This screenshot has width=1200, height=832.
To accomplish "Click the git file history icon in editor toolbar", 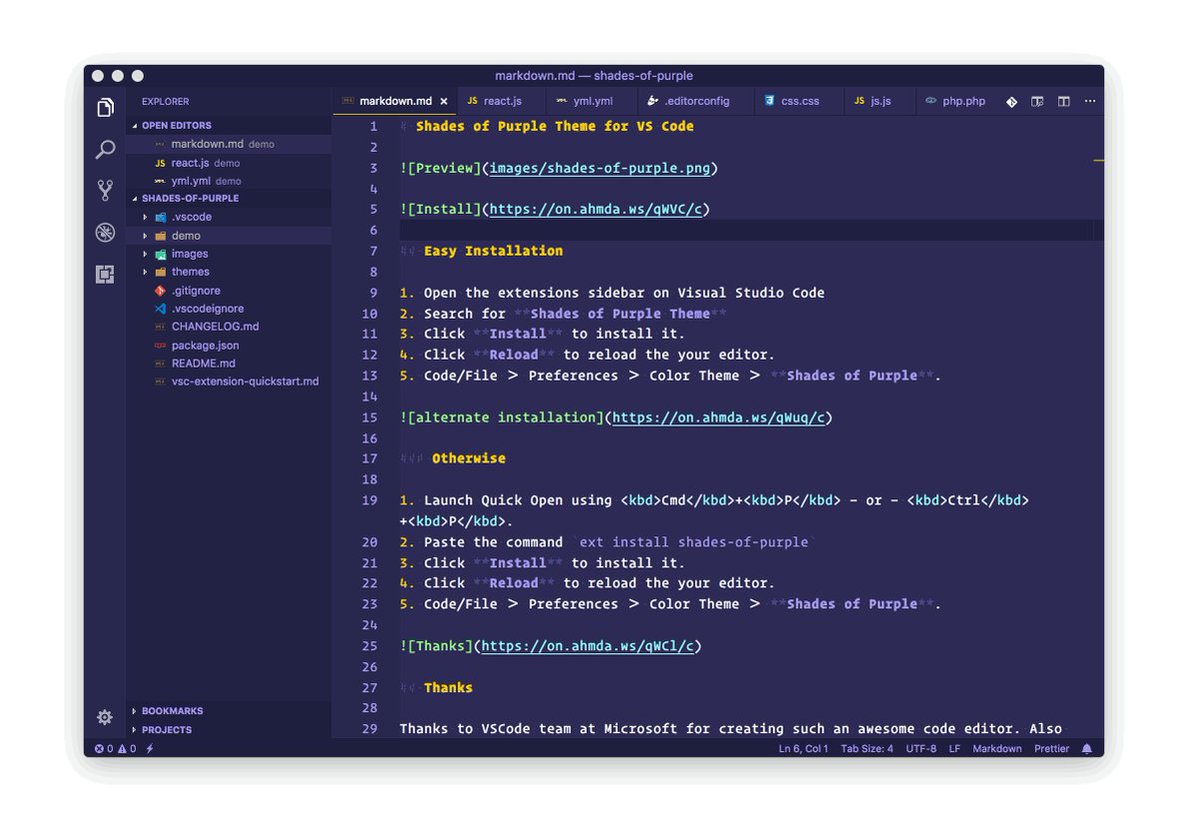I will pos(1011,102).
